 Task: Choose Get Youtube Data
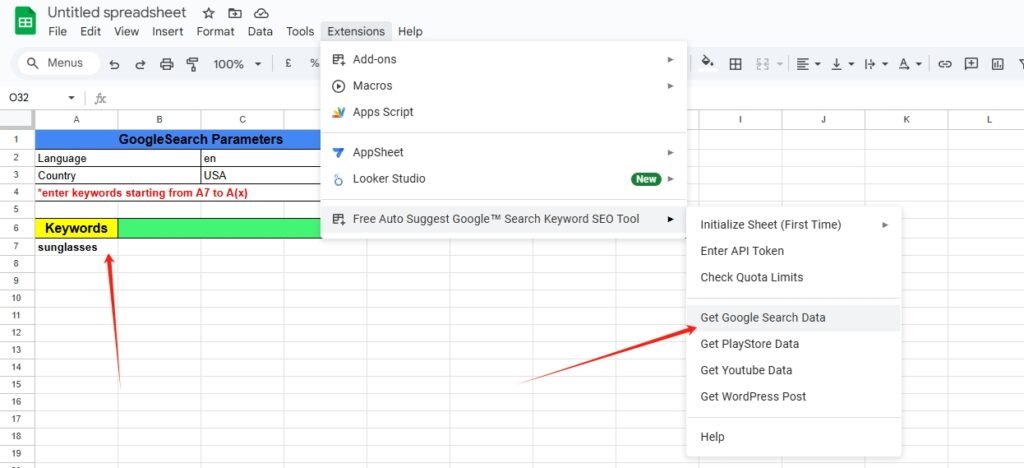click(793, 370)
